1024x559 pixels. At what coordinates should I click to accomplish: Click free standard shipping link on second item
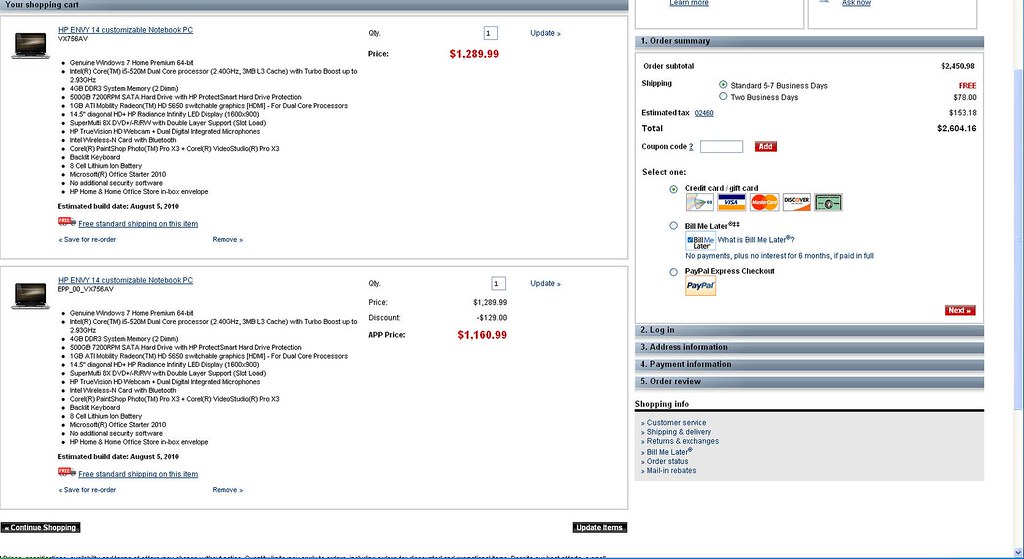(138, 474)
